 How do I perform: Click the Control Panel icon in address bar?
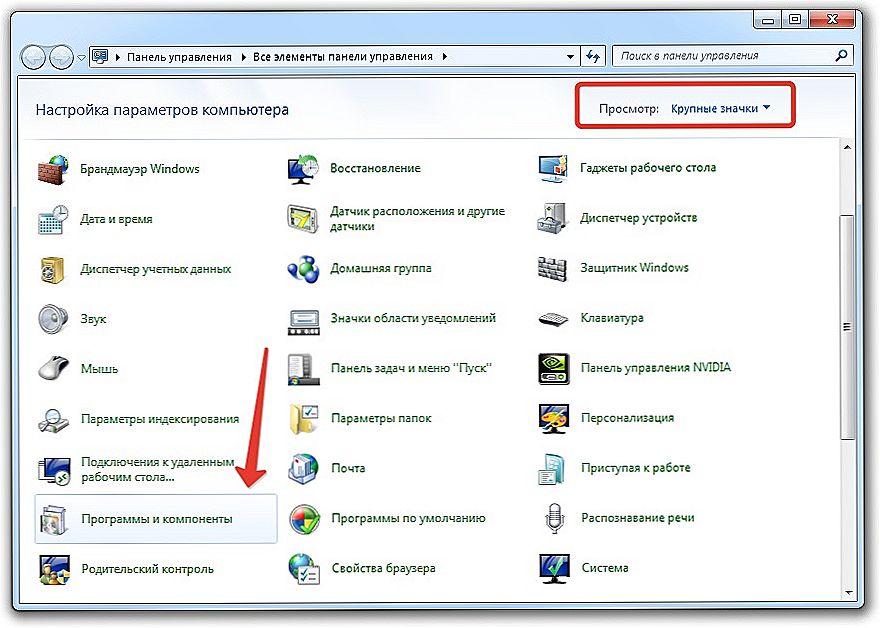tap(100, 57)
